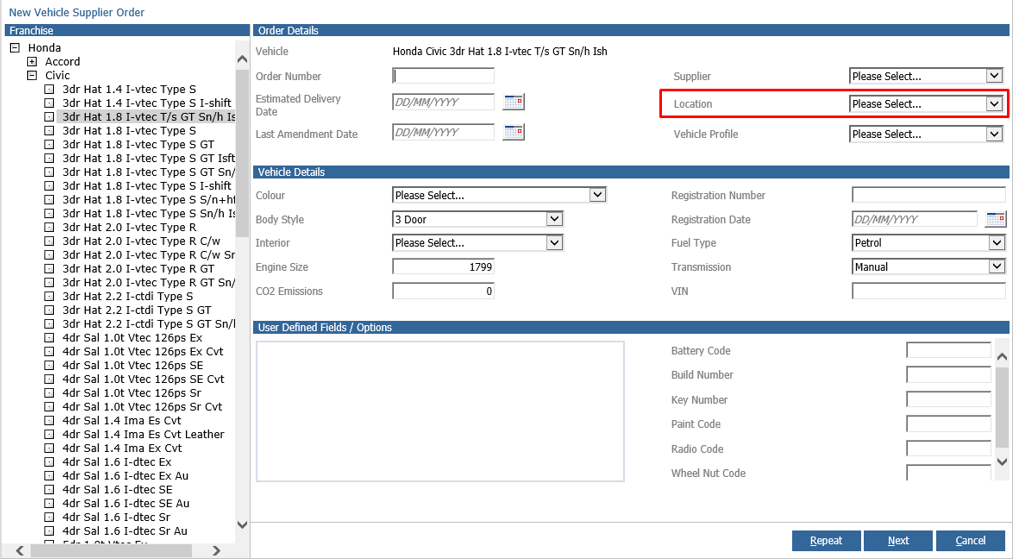This screenshot has height=560, width=1015.
Task: Select 3dr Hat 1.4 I-vtec Type S
Action: (129, 89)
